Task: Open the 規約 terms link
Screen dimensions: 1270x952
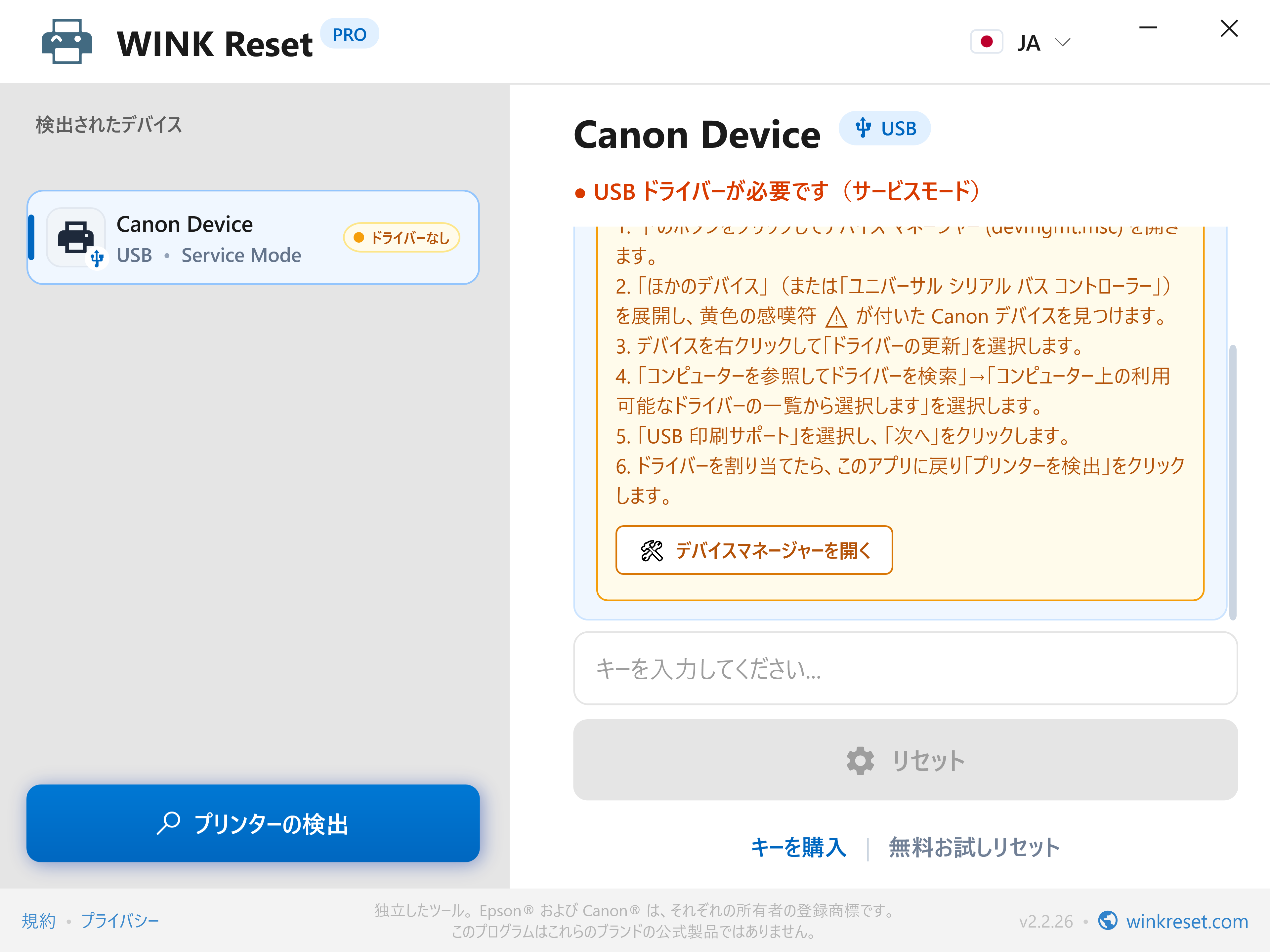Action: tap(38, 921)
